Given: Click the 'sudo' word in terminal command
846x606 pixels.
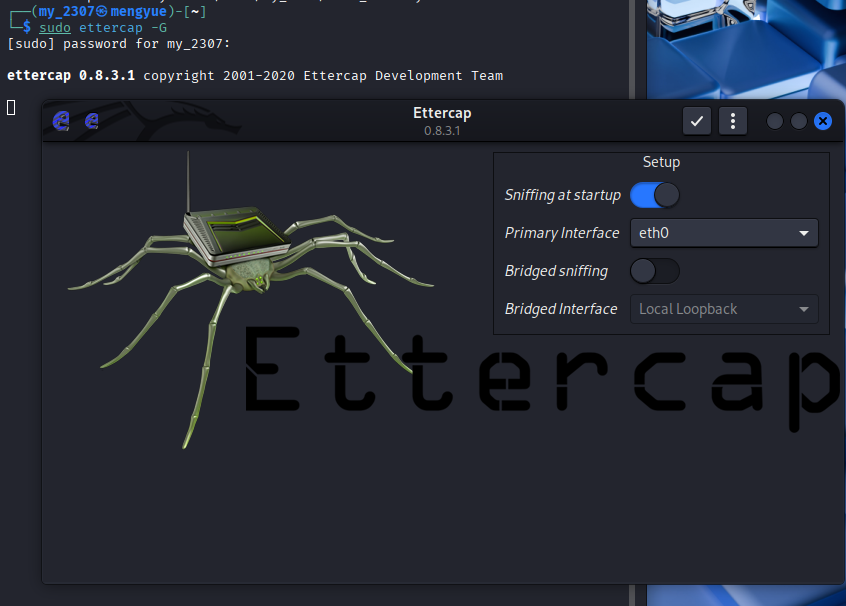Looking at the screenshot, I should [55, 28].
